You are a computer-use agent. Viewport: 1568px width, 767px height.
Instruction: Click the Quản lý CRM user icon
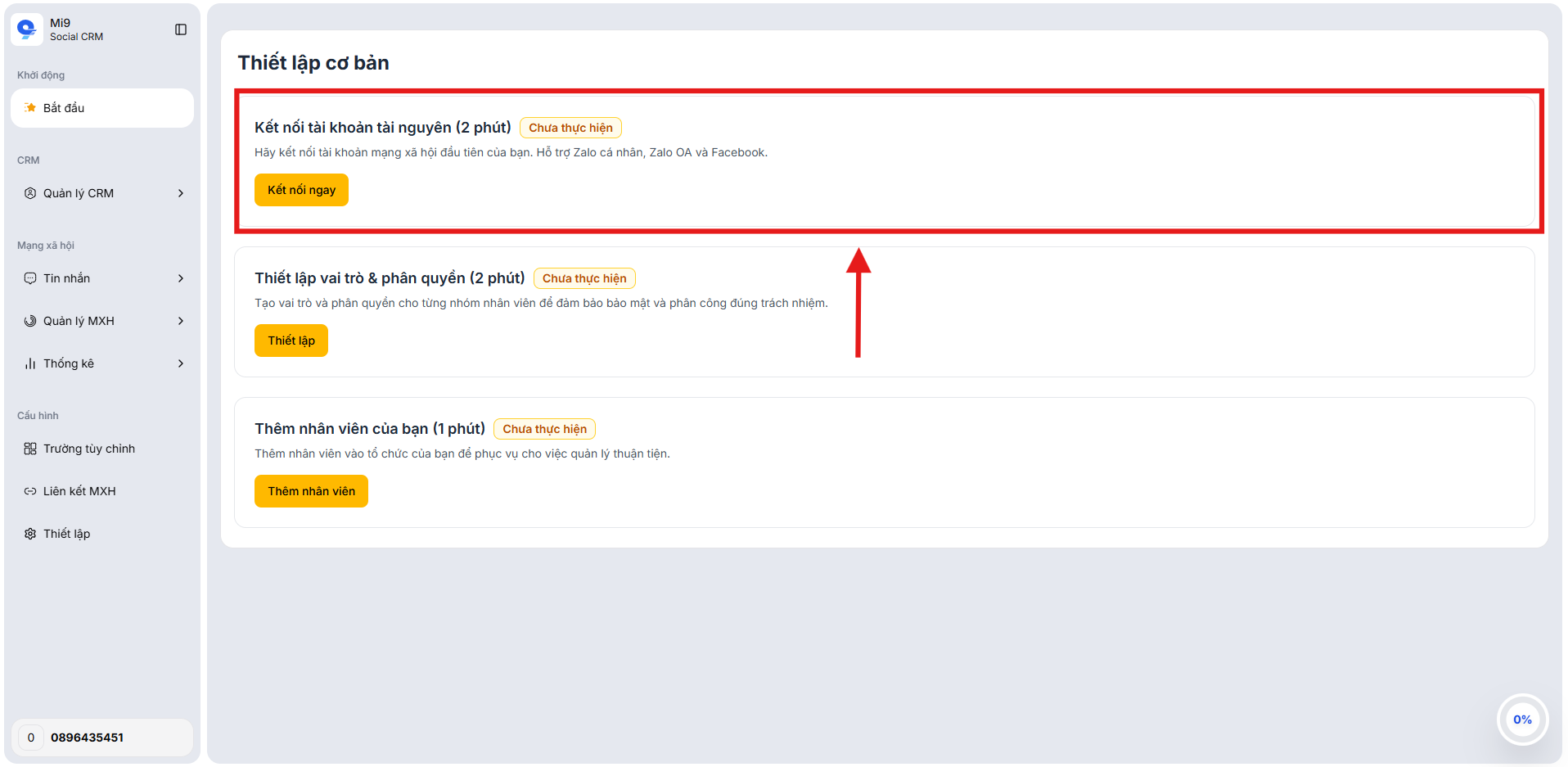tap(30, 193)
